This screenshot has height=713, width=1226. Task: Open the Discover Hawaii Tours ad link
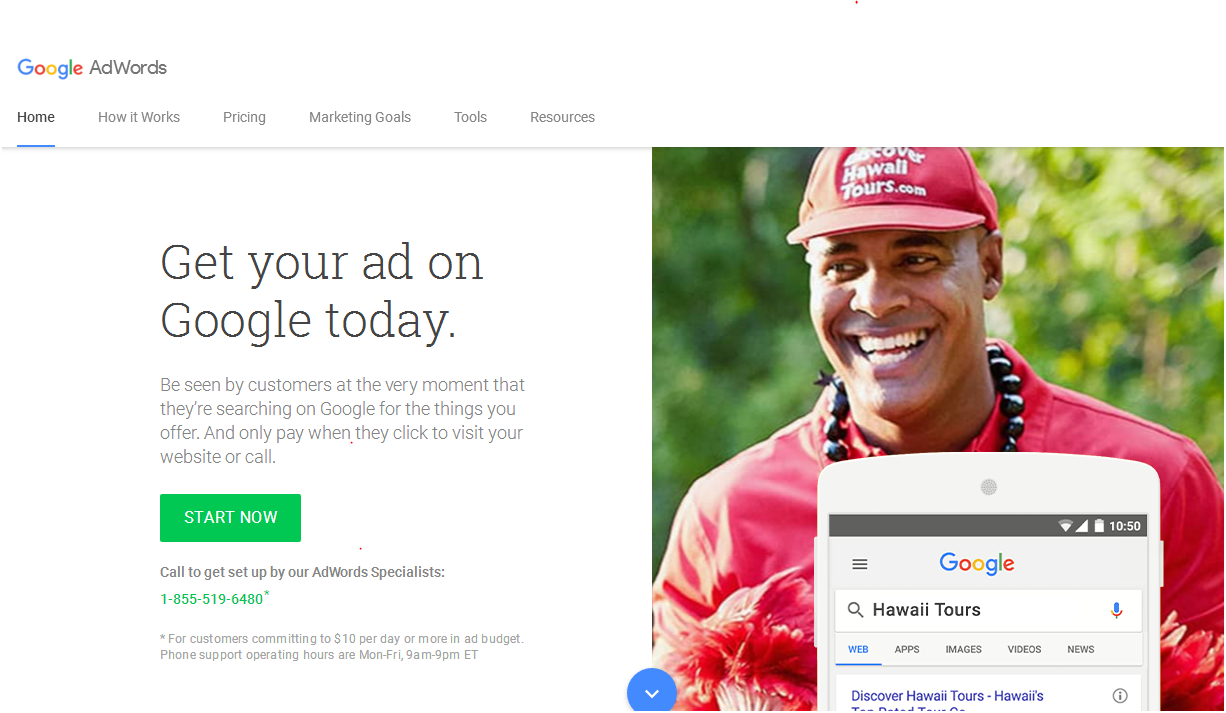(947, 696)
